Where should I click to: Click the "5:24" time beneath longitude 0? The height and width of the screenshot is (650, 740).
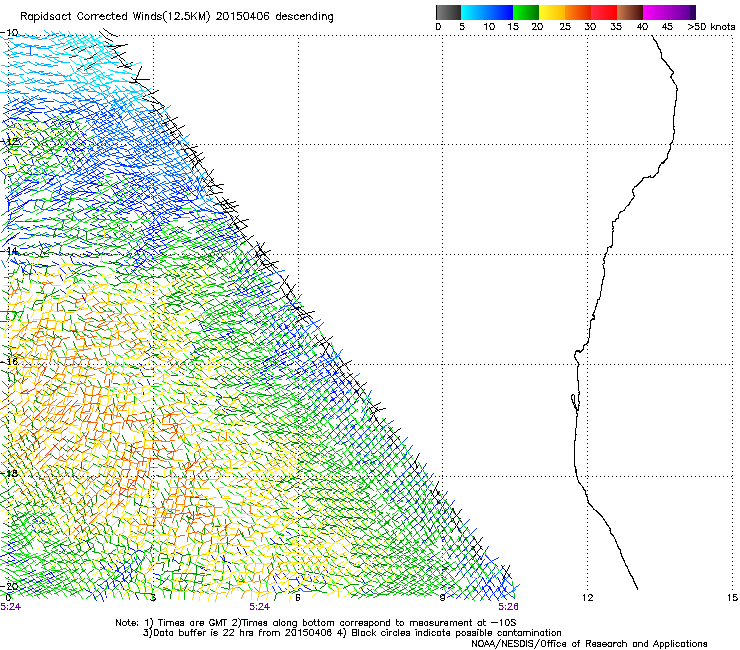(x=10, y=607)
